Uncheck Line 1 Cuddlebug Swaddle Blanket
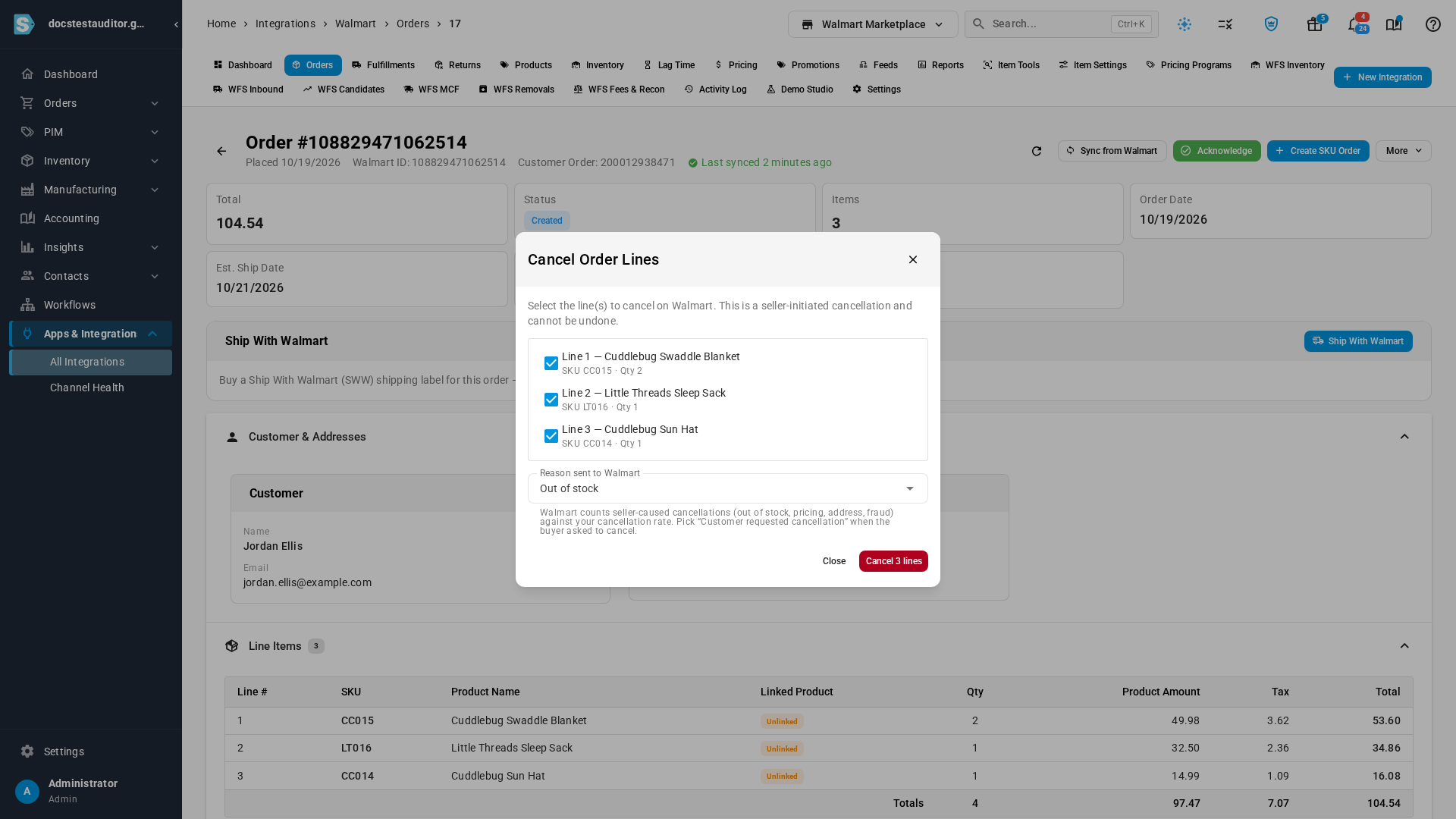This screenshot has height=819, width=1456. [551, 363]
